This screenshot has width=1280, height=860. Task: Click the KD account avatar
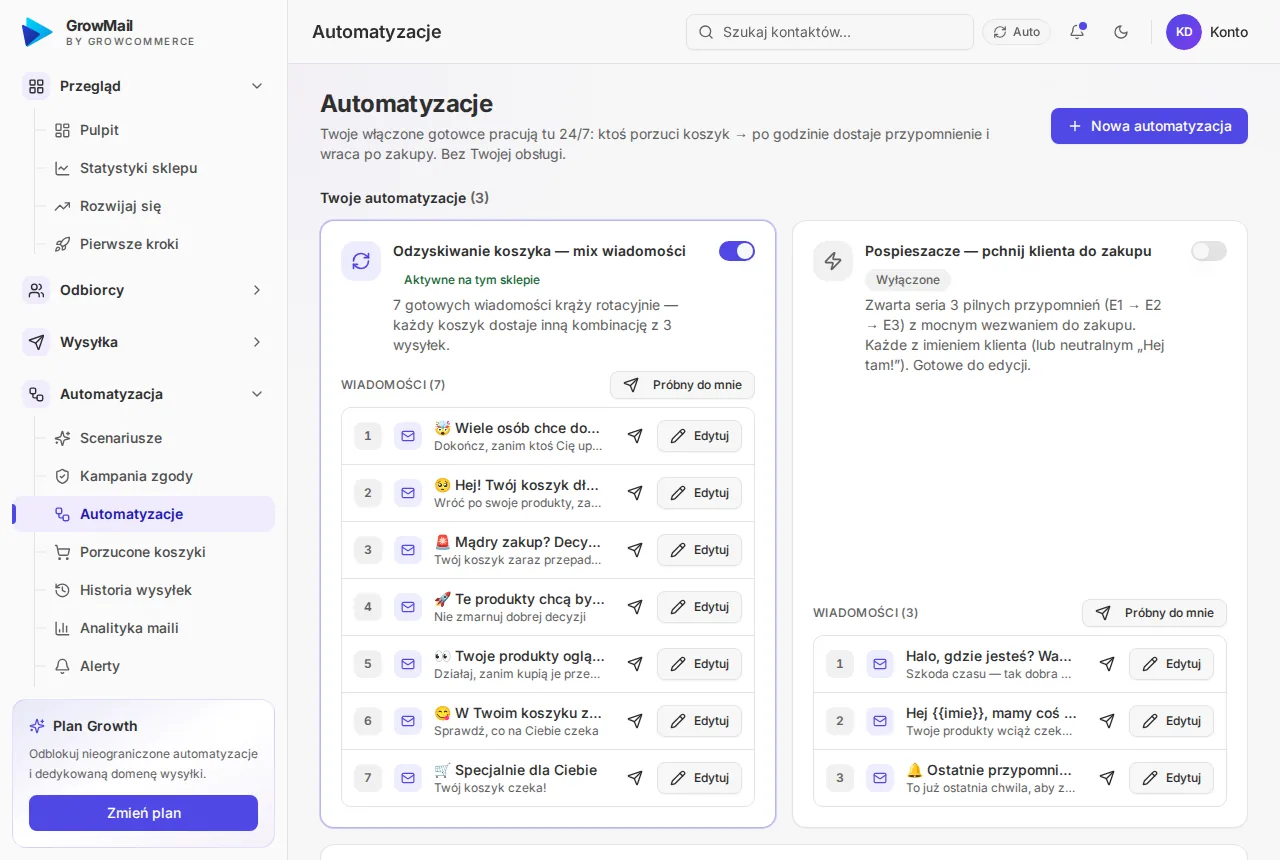1184,32
